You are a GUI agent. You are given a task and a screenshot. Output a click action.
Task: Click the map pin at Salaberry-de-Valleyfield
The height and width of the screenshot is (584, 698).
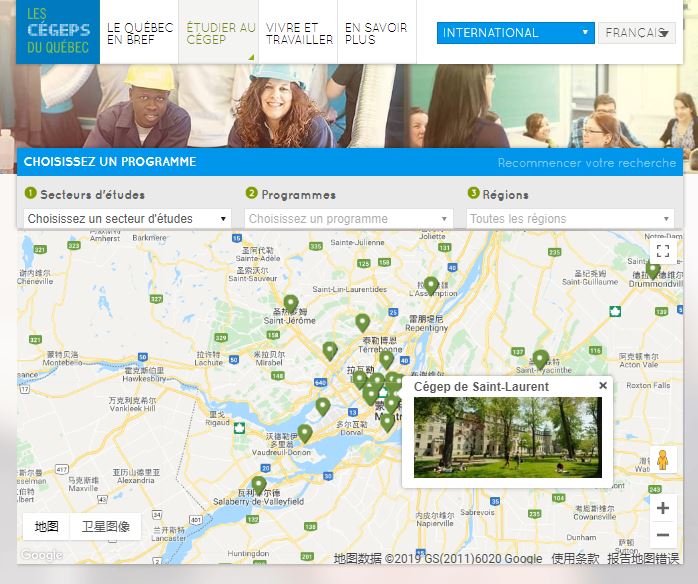(259, 486)
